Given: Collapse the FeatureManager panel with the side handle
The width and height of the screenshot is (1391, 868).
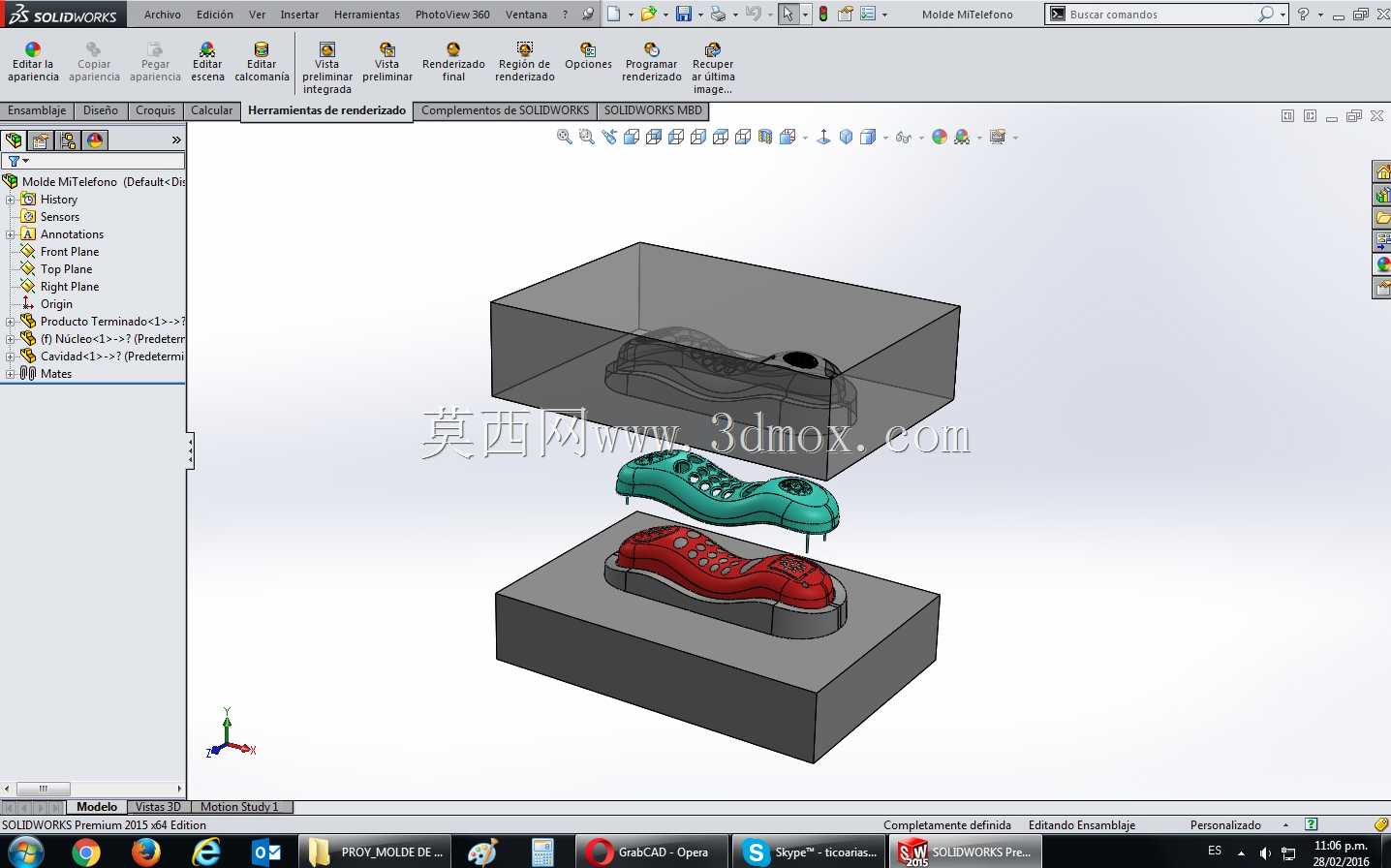Looking at the screenshot, I should (191, 450).
